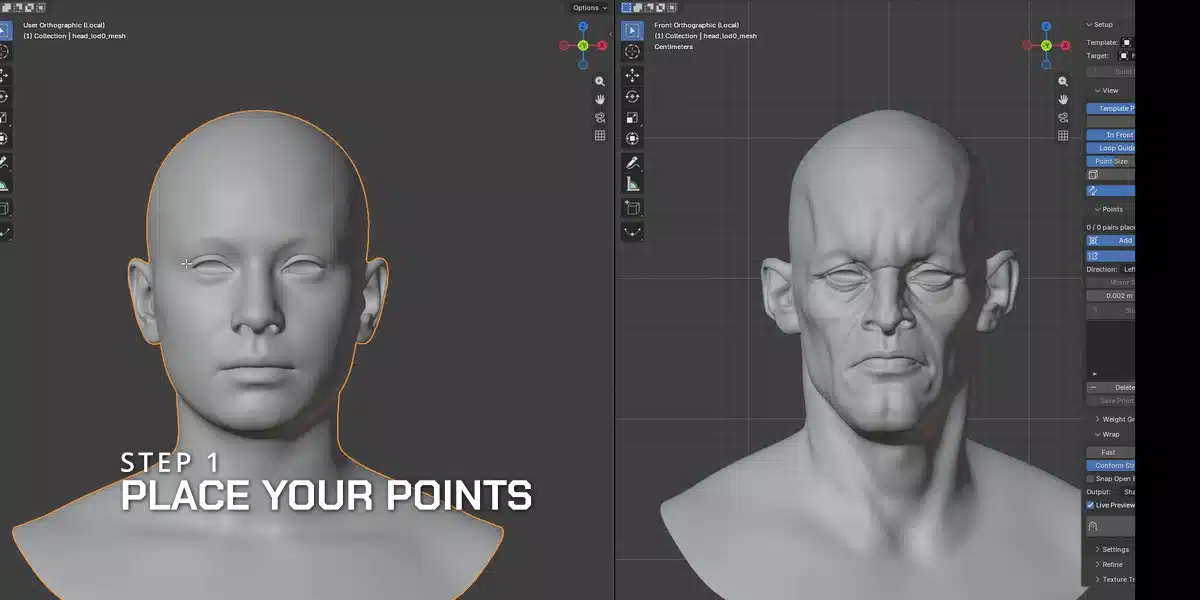
Task: Choose intersect selection mode in left viewport header
Action: pos(40,7)
